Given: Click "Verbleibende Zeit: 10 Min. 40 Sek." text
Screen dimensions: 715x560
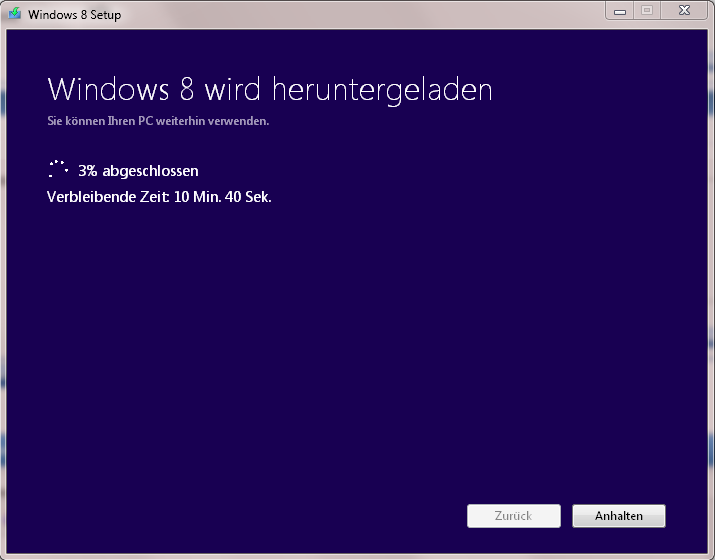Looking at the screenshot, I should (x=159, y=197).
